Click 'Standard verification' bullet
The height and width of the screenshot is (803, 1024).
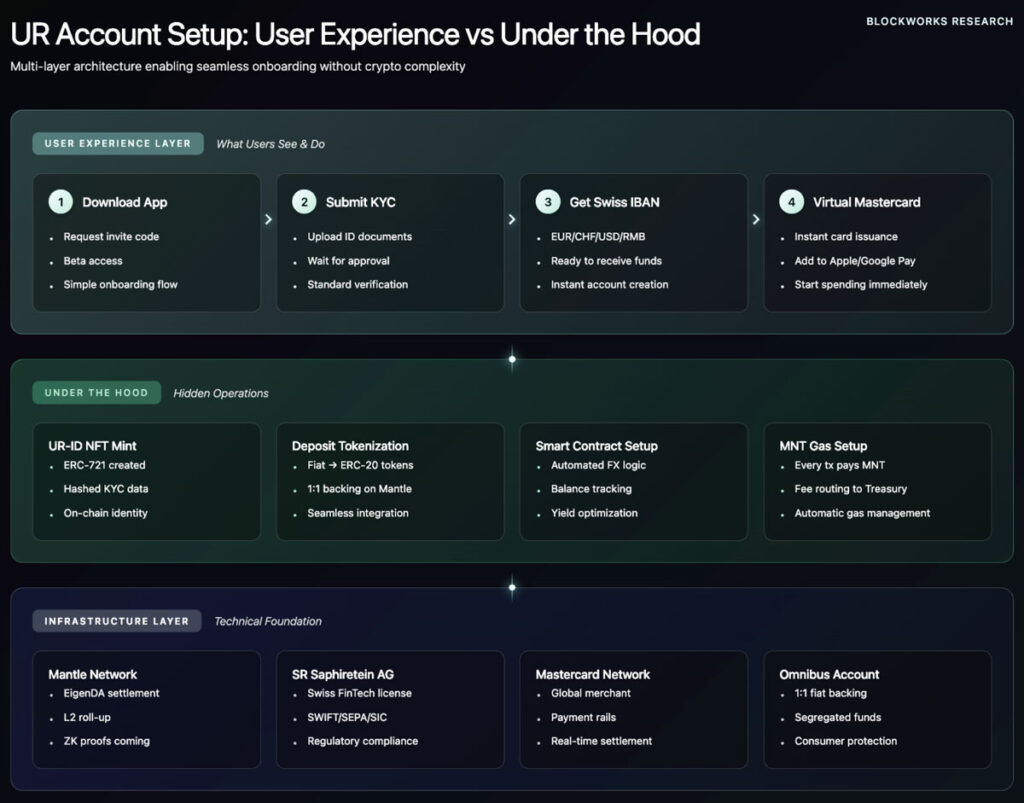pos(358,285)
